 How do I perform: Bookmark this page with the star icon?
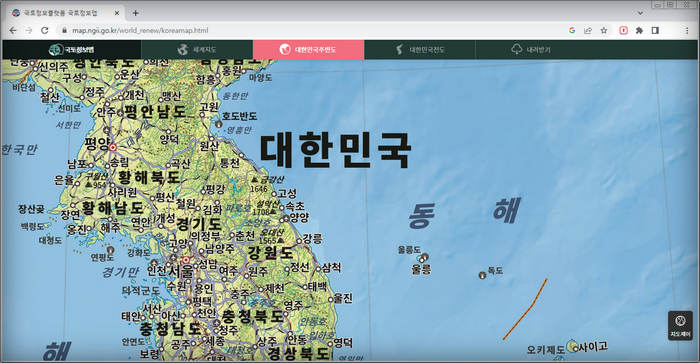[604, 30]
